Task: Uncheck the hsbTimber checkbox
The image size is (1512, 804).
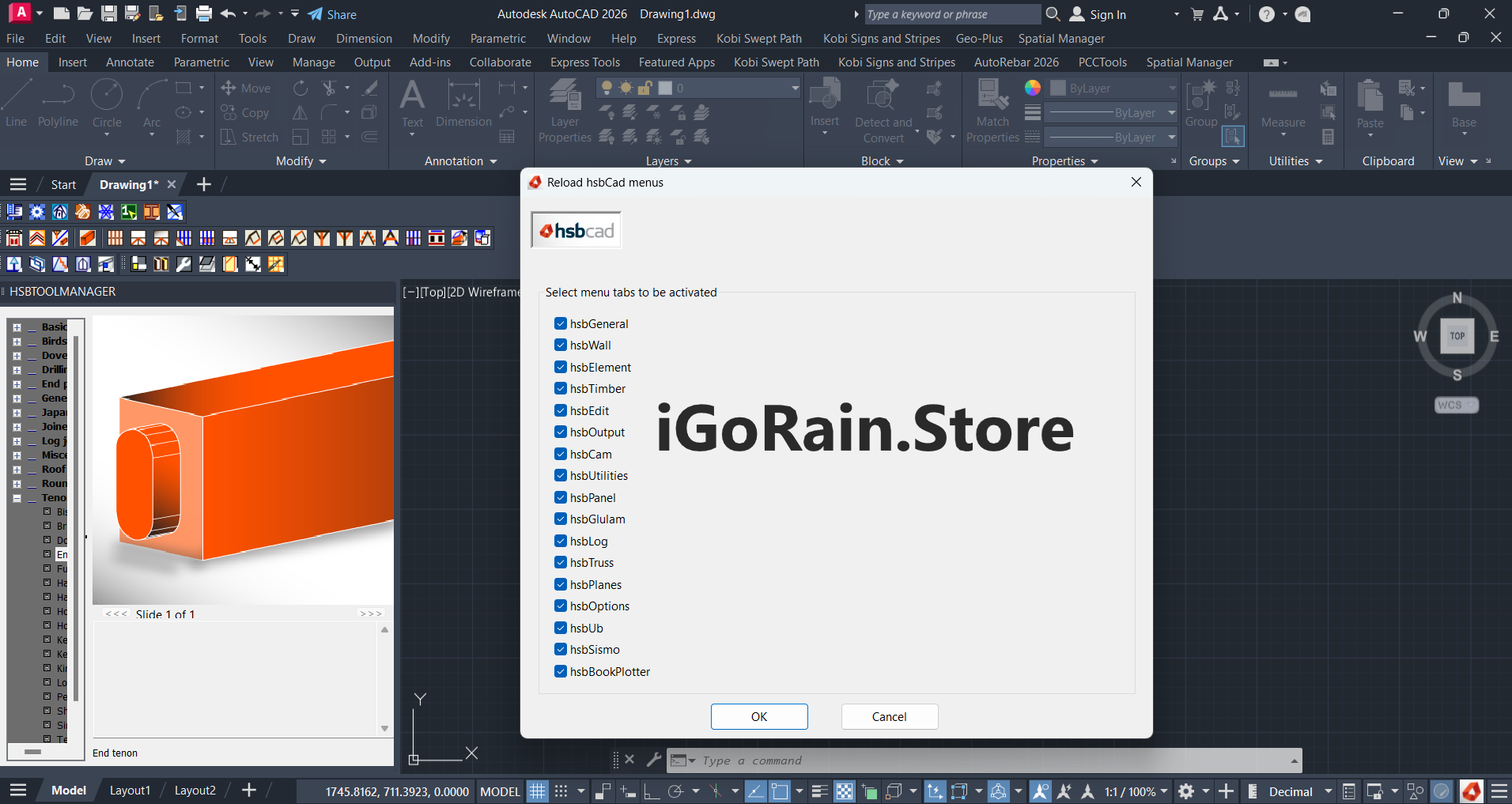Action: click(561, 389)
